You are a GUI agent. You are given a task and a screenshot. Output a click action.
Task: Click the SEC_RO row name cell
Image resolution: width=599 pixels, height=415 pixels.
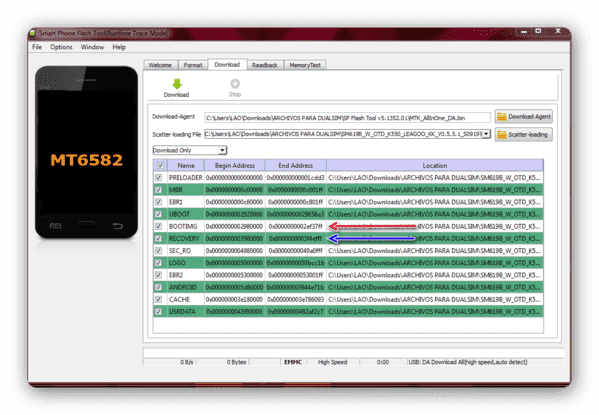[186, 251]
